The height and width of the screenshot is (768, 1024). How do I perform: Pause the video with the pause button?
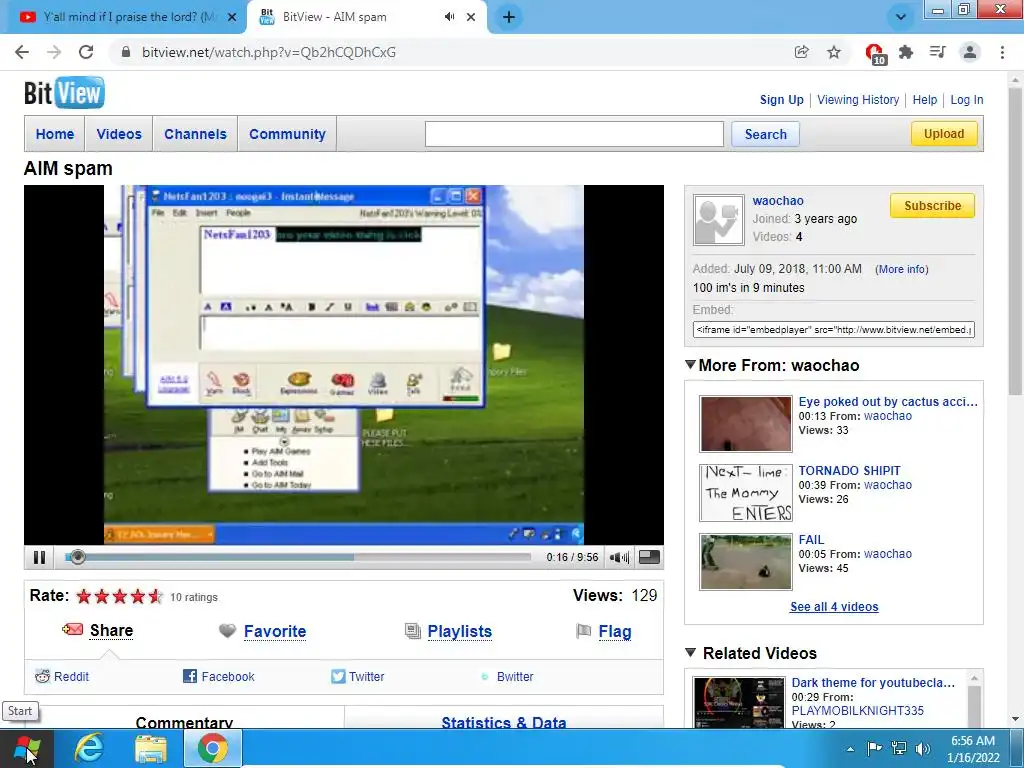39,557
